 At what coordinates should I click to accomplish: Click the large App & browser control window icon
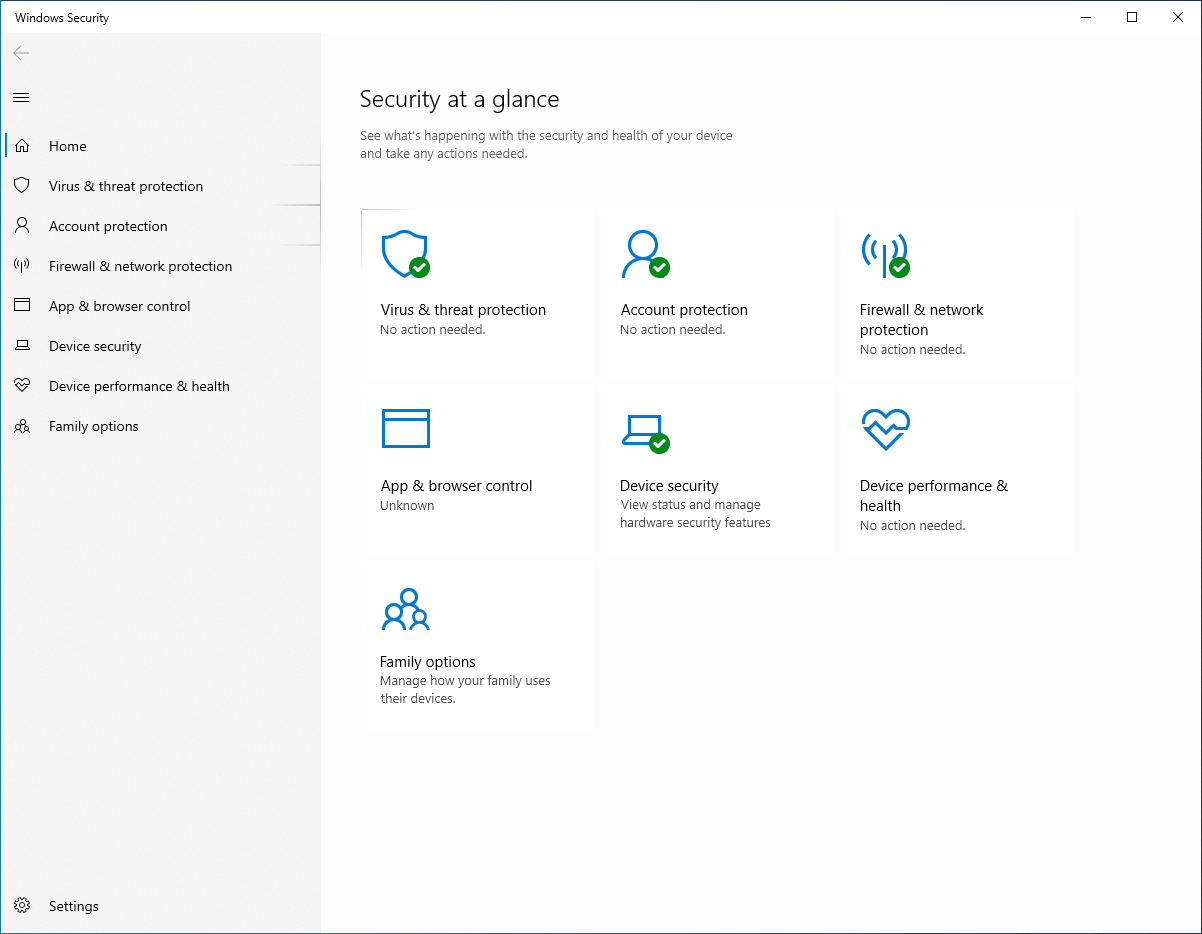pyautogui.click(x=406, y=428)
